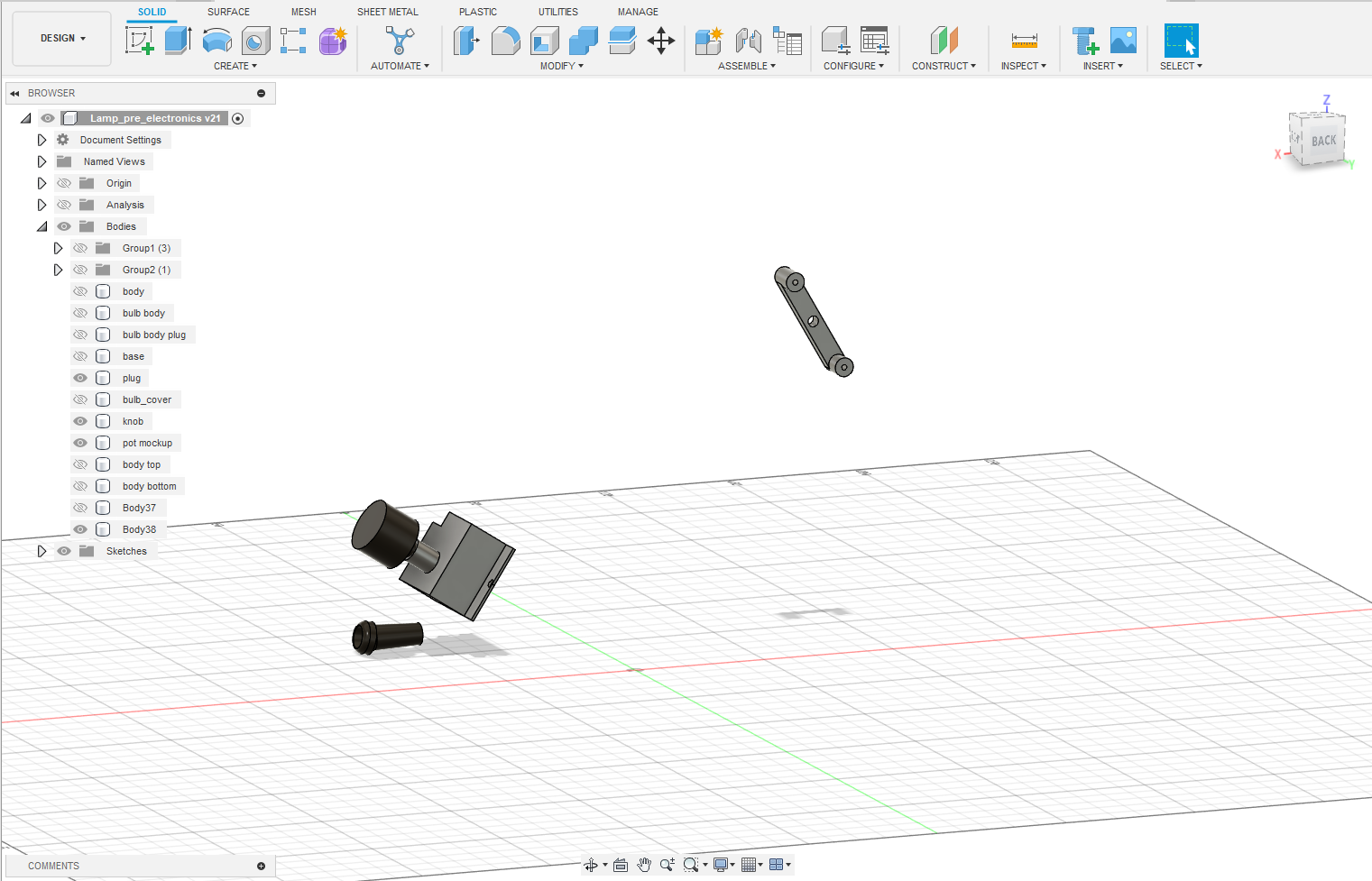This screenshot has width=1372, height=881.
Task: Activate the Lamp_pre_electronics v21 component radio button
Action: [238, 118]
